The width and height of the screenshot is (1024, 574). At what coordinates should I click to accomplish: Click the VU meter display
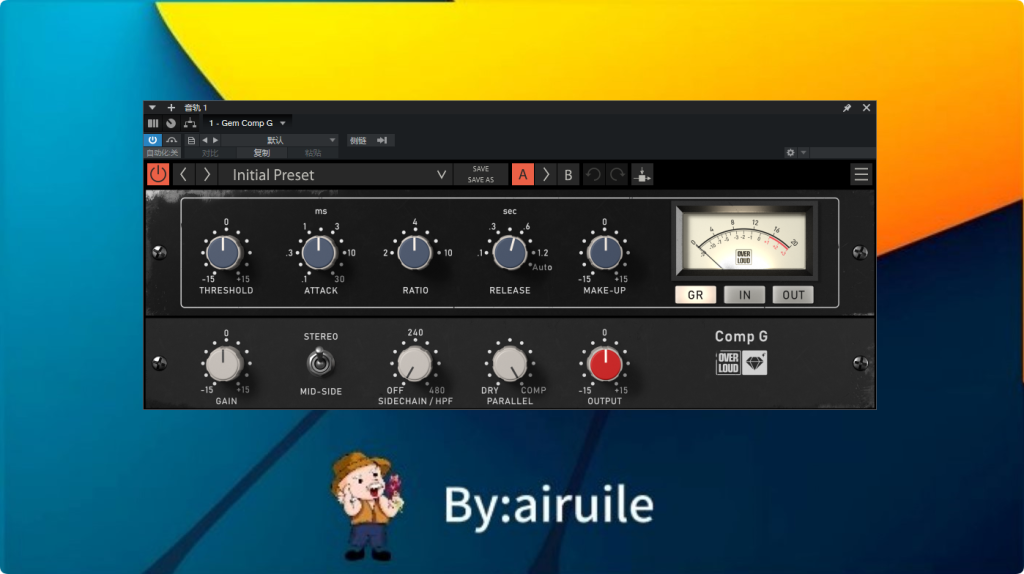744,240
